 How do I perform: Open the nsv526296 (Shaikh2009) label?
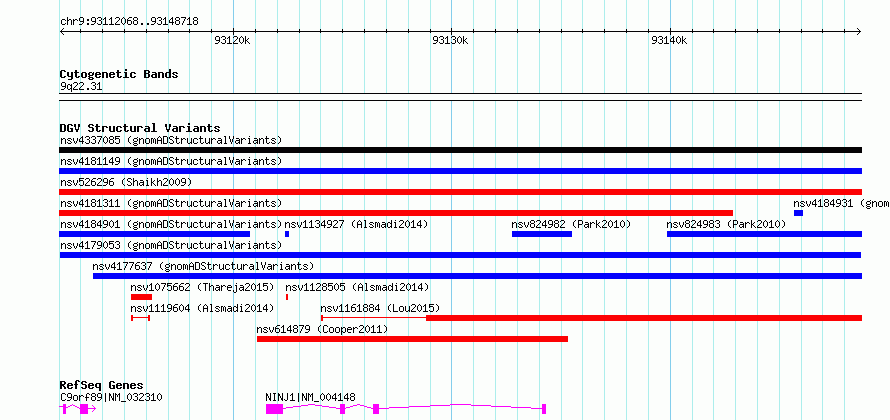point(126,182)
